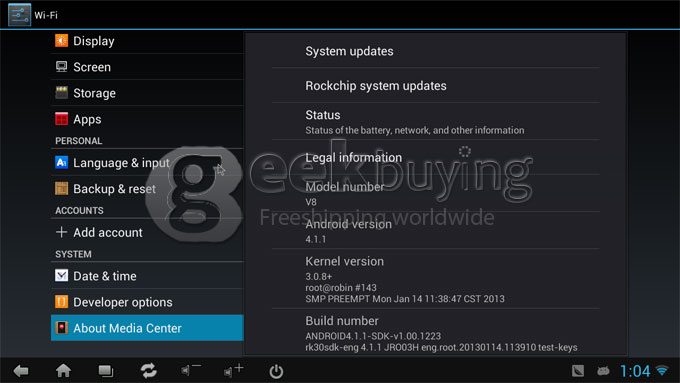
Task: Open the Apps settings
Action: 147,119
